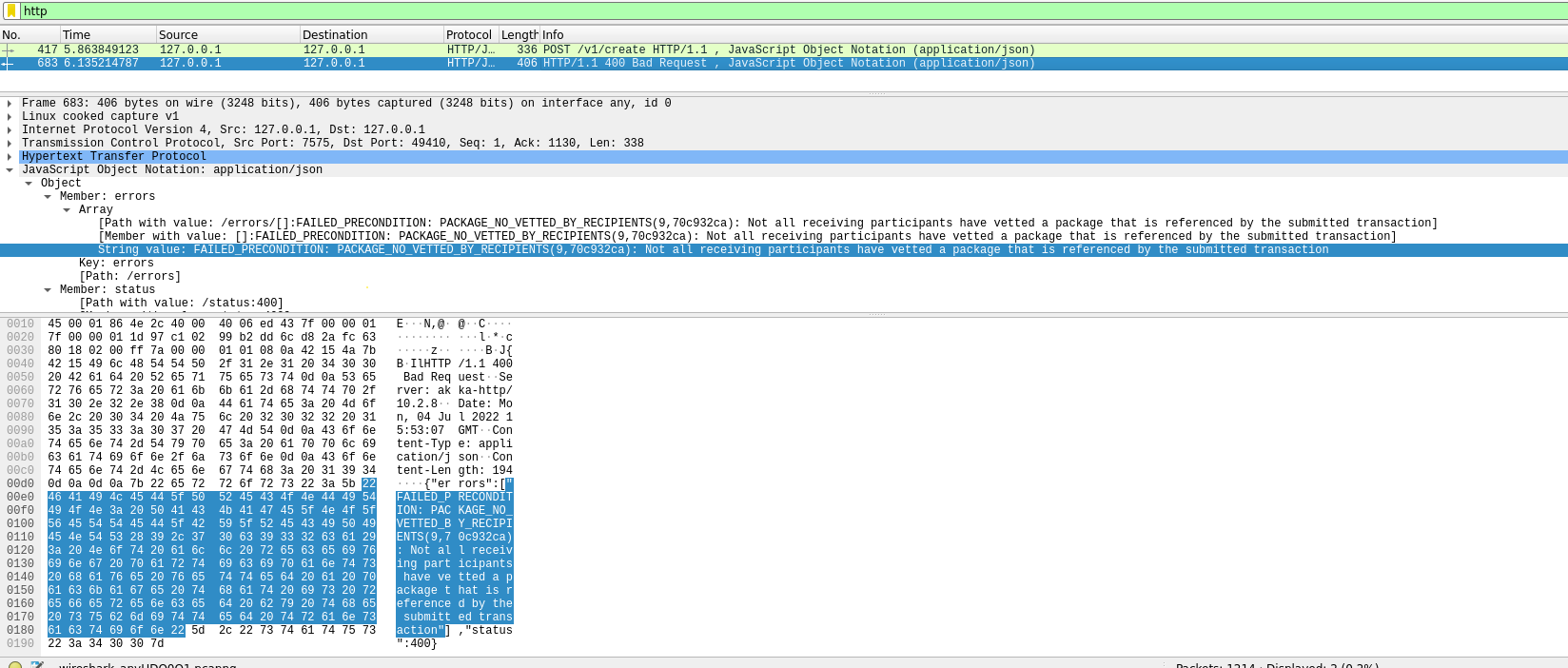Expand Internet Protocol Version 4 details
Screen dimensions: 1568x668
click(x=10, y=129)
